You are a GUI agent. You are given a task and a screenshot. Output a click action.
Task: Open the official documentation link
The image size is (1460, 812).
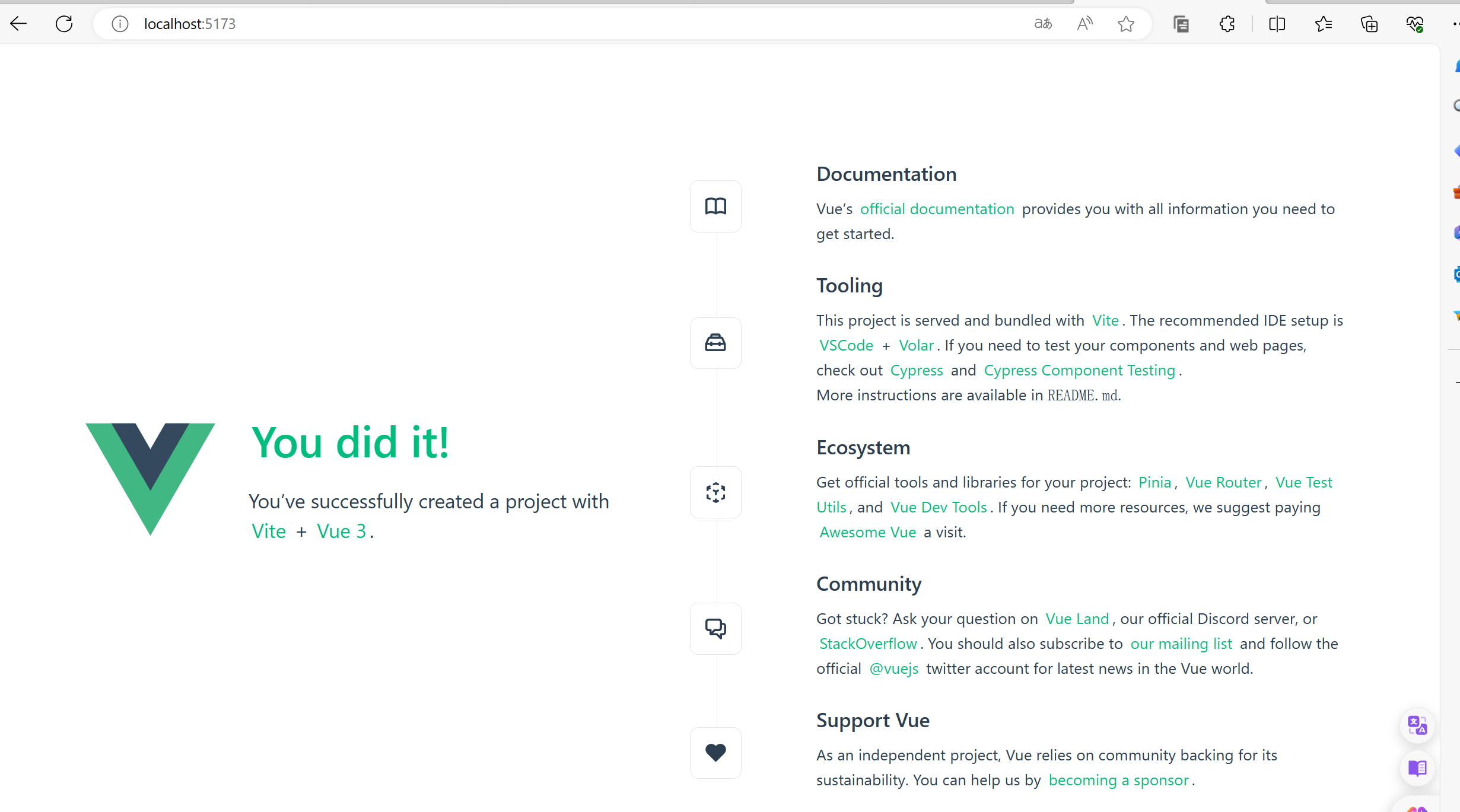click(x=937, y=209)
